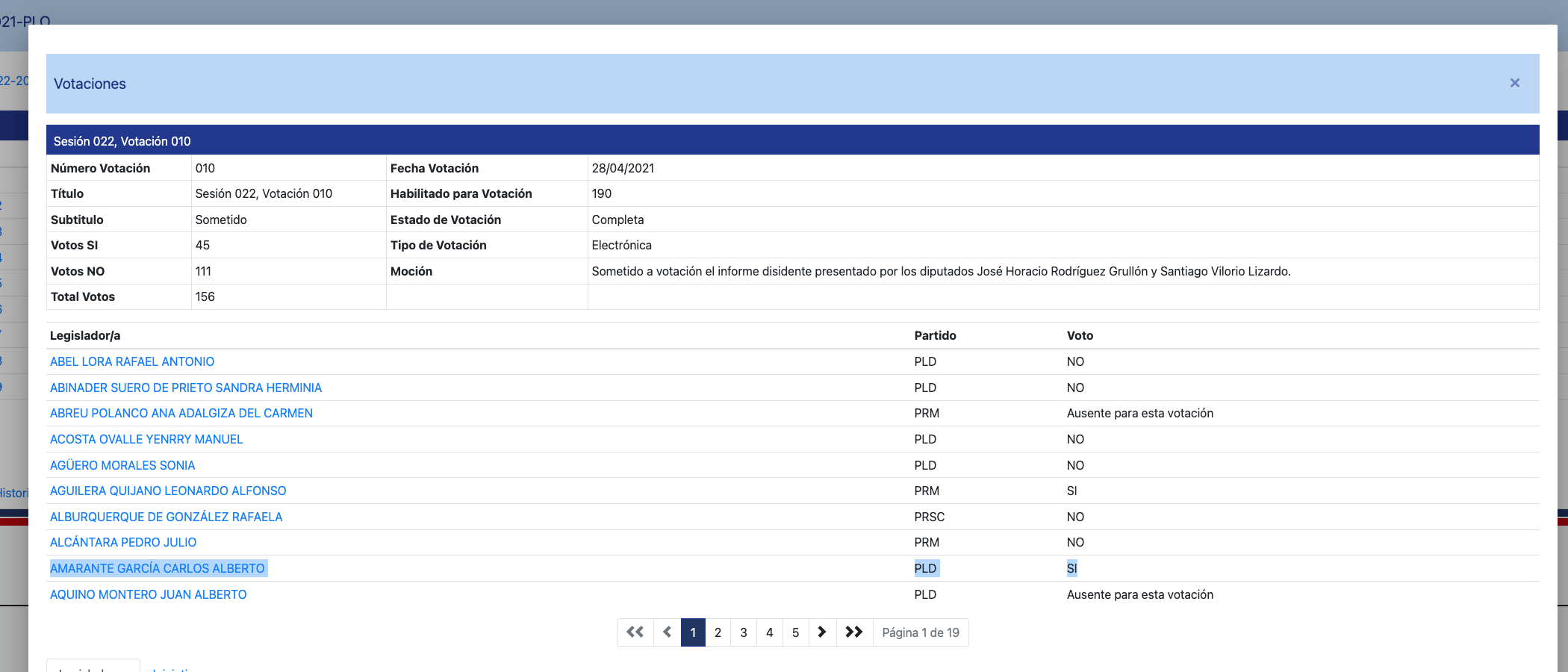Click the Partido column header
1568x672 pixels.
(935, 335)
